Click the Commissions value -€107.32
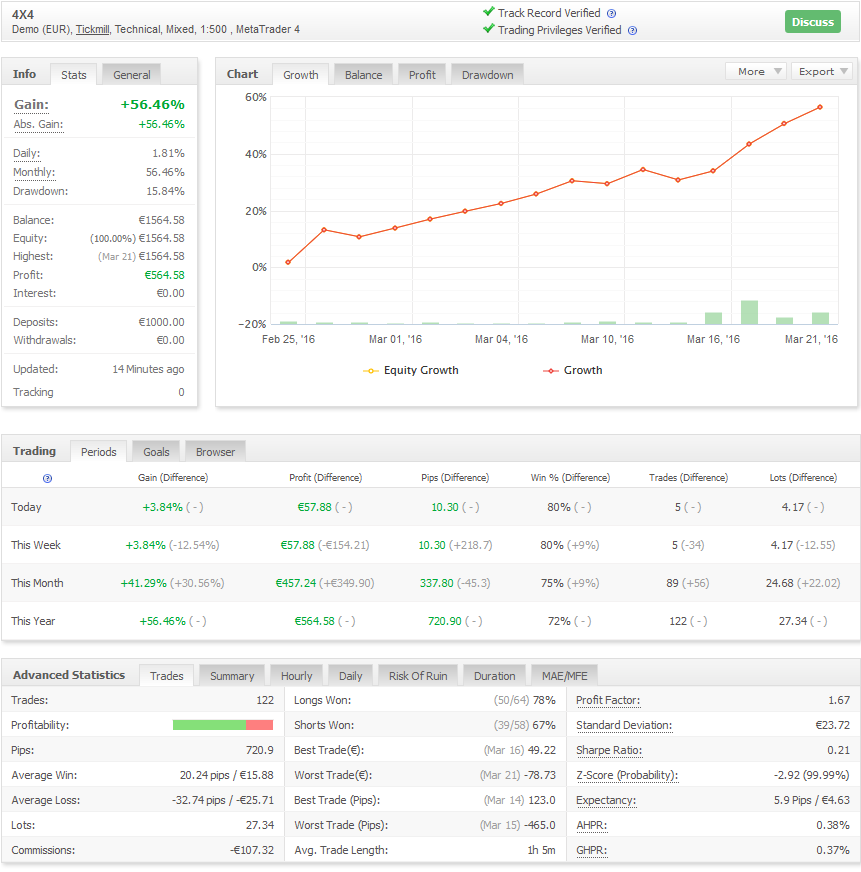 pos(252,850)
